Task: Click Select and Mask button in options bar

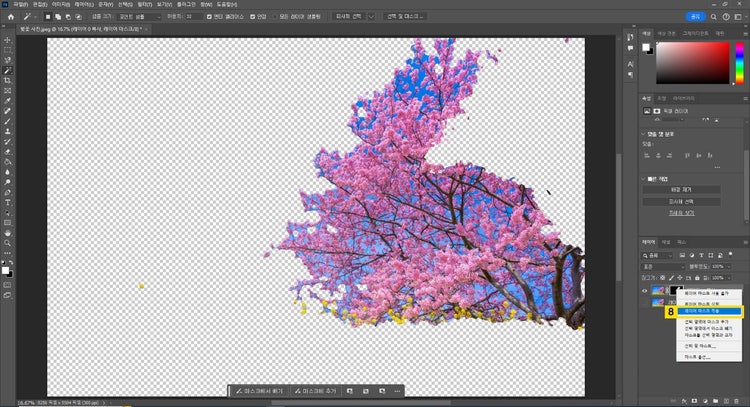Action: (405, 17)
